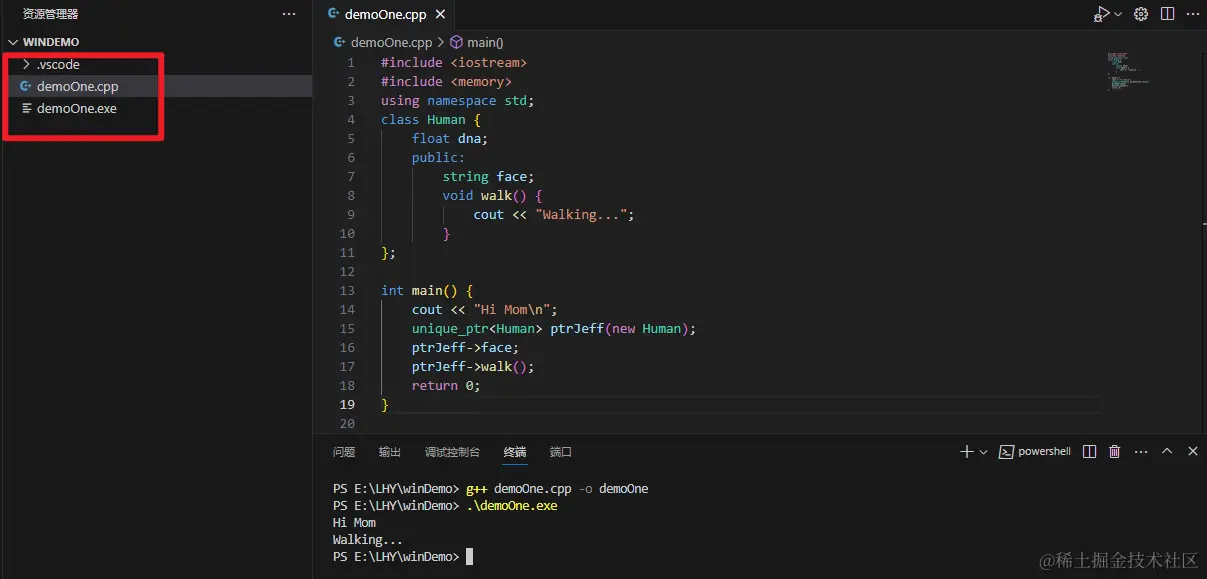Click 'using namespace std;' line

458,100
